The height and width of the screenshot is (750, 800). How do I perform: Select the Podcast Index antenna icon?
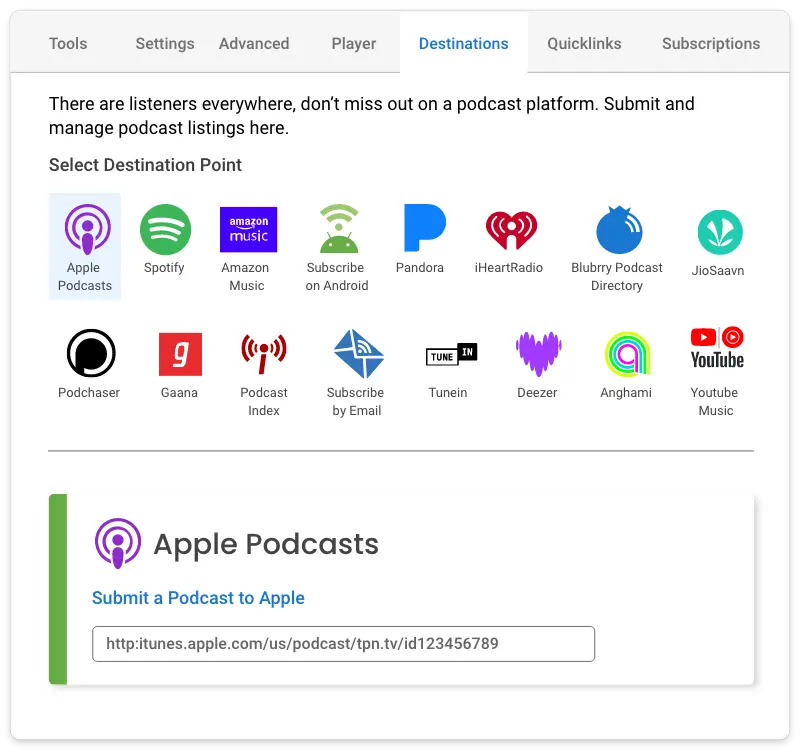pyautogui.click(x=264, y=354)
